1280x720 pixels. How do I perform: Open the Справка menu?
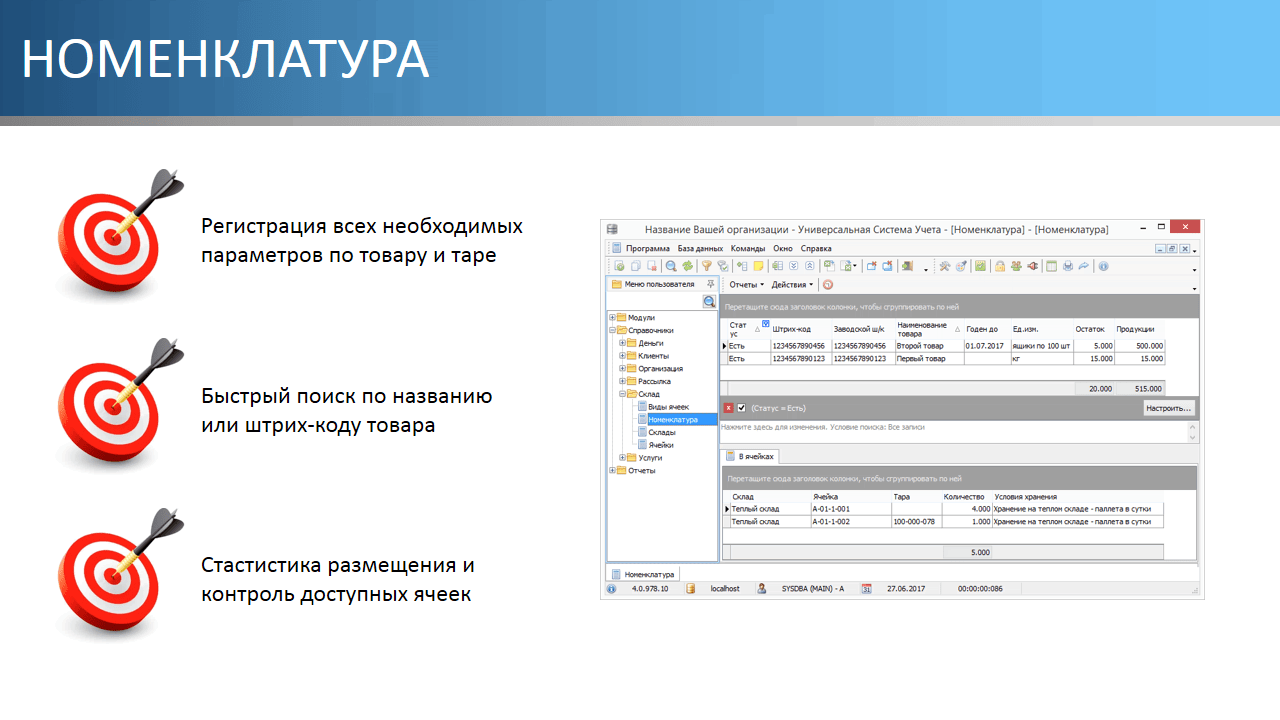pos(816,248)
